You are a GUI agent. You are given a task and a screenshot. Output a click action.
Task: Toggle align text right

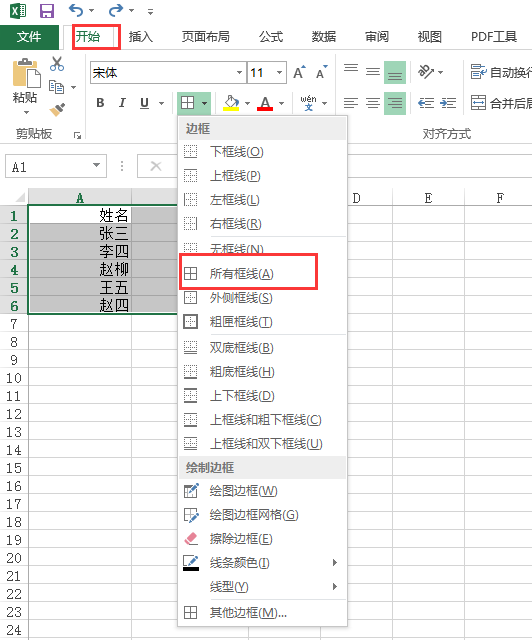tap(395, 103)
